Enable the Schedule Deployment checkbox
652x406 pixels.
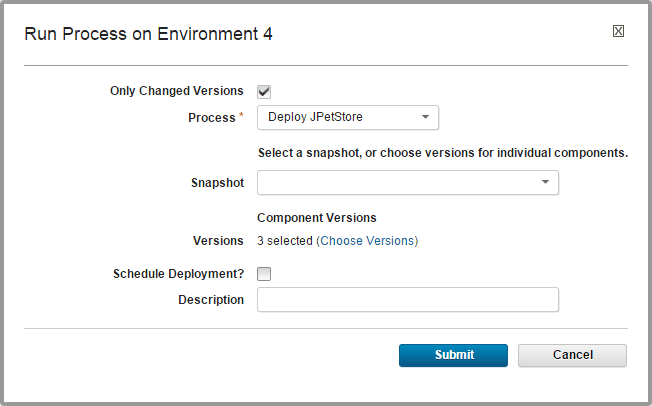(x=264, y=274)
